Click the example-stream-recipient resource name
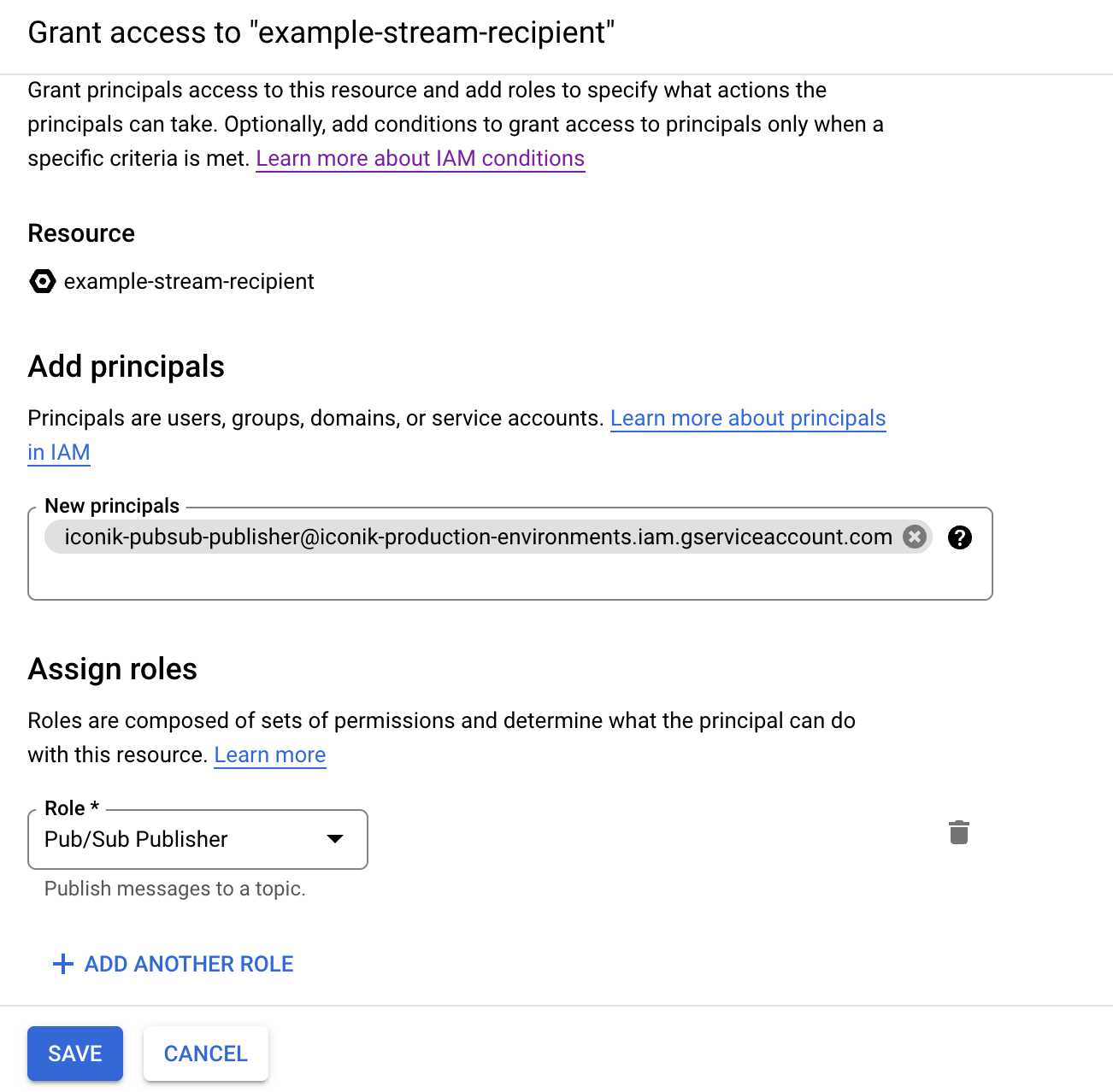 (189, 281)
